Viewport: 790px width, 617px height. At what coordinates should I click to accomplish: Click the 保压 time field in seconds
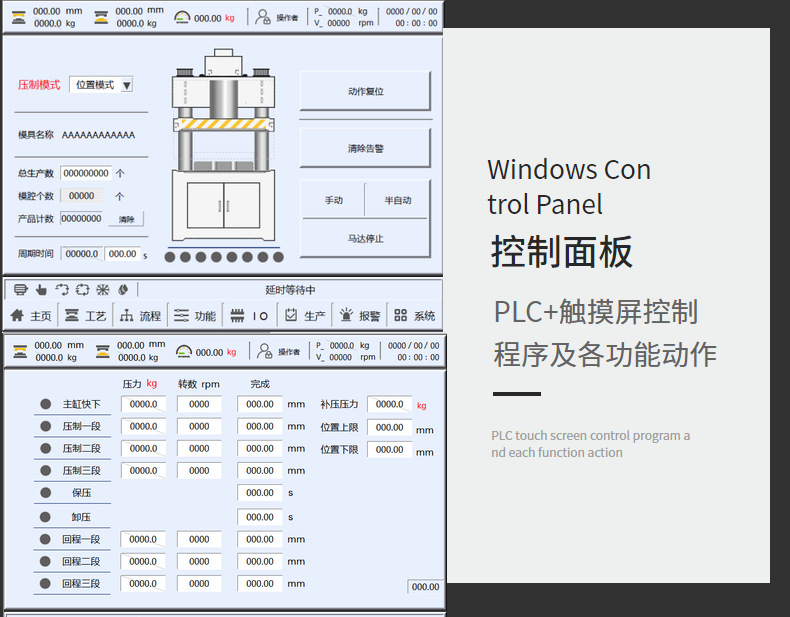point(260,493)
